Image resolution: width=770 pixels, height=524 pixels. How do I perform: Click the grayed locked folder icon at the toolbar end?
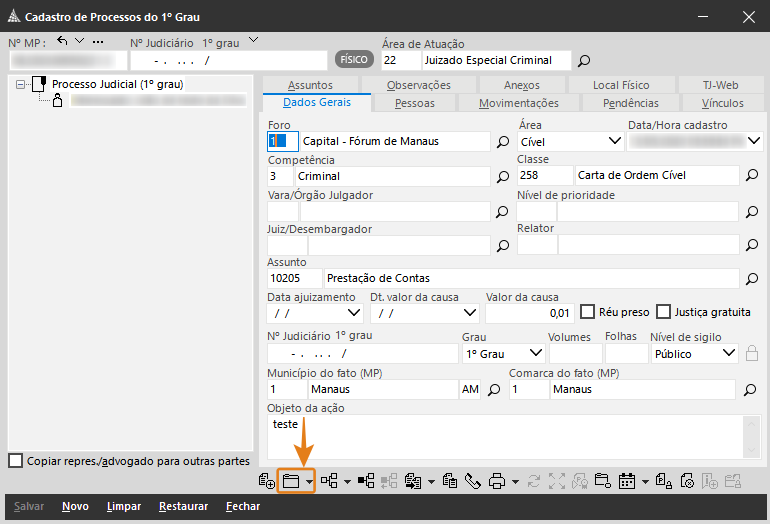[x=733, y=481]
